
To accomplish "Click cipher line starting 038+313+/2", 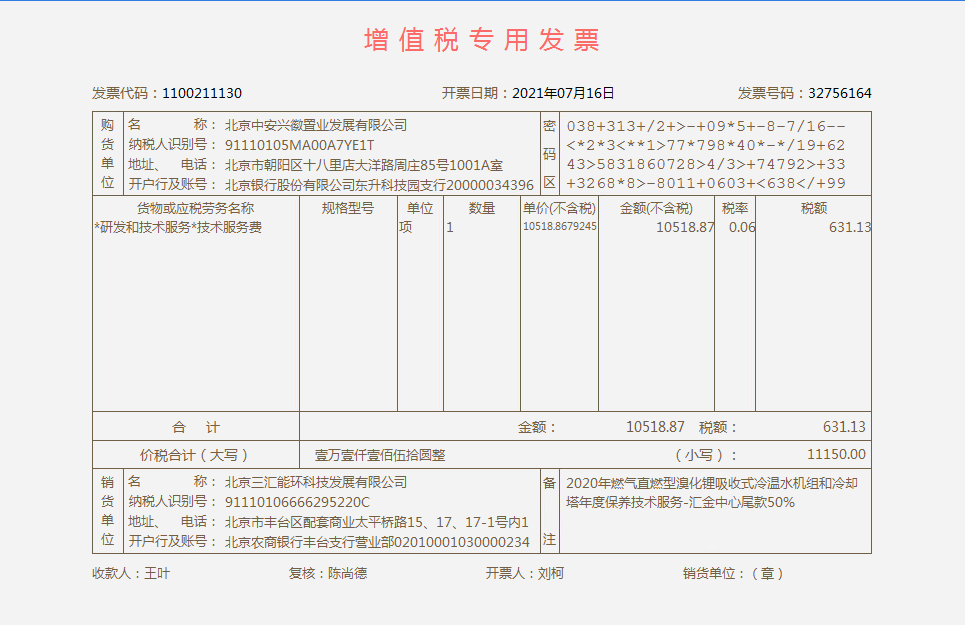I will pos(706,126).
